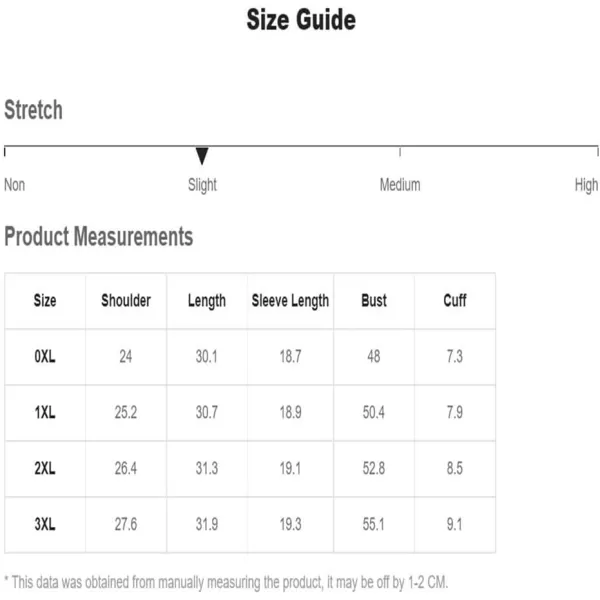Click the High stretch label
This screenshot has width=600, height=600.
click(586, 185)
